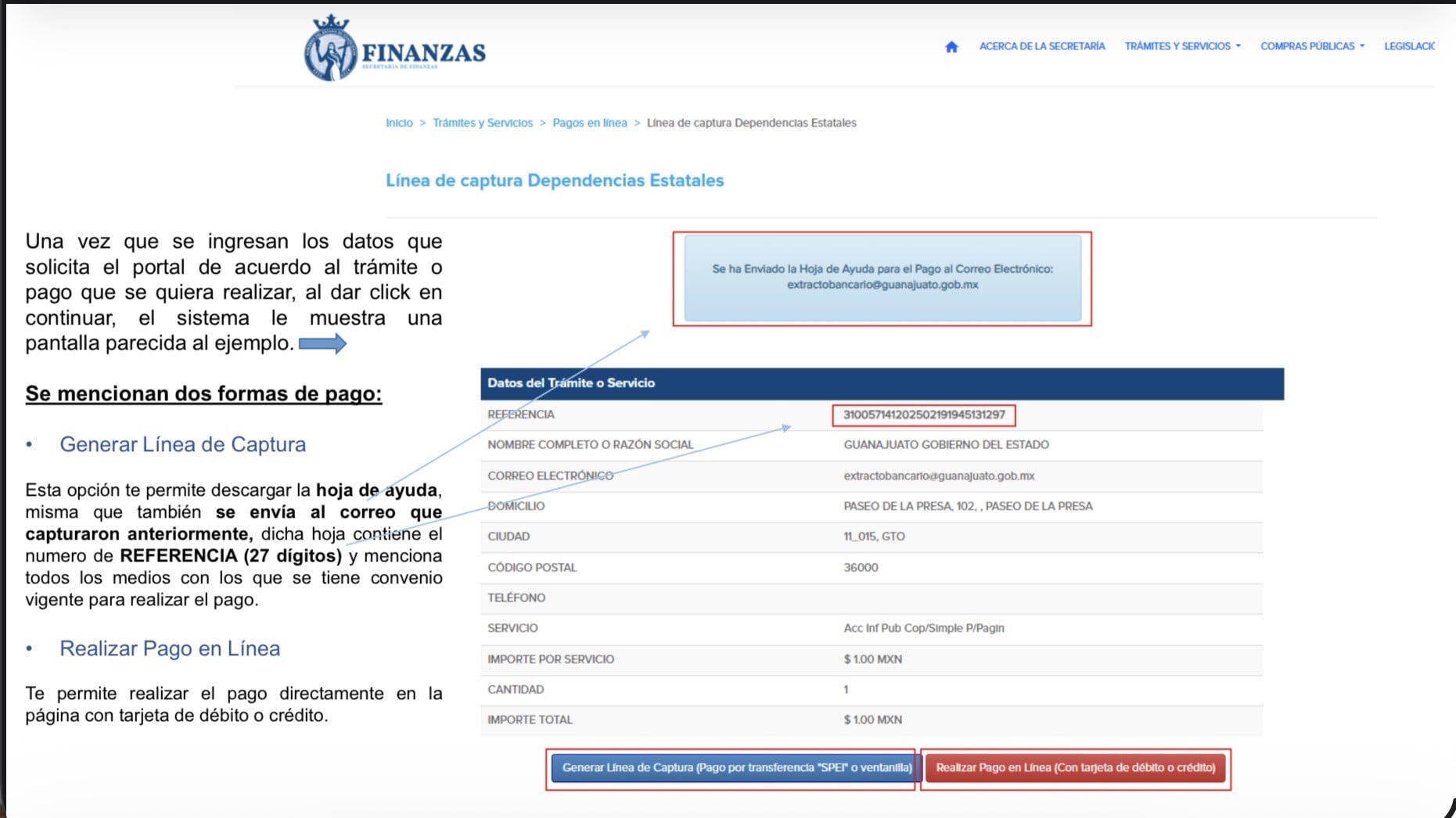Image resolution: width=1456 pixels, height=818 pixels.
Task: Select the código postal value 36000
Action: [x=861, y=567]
